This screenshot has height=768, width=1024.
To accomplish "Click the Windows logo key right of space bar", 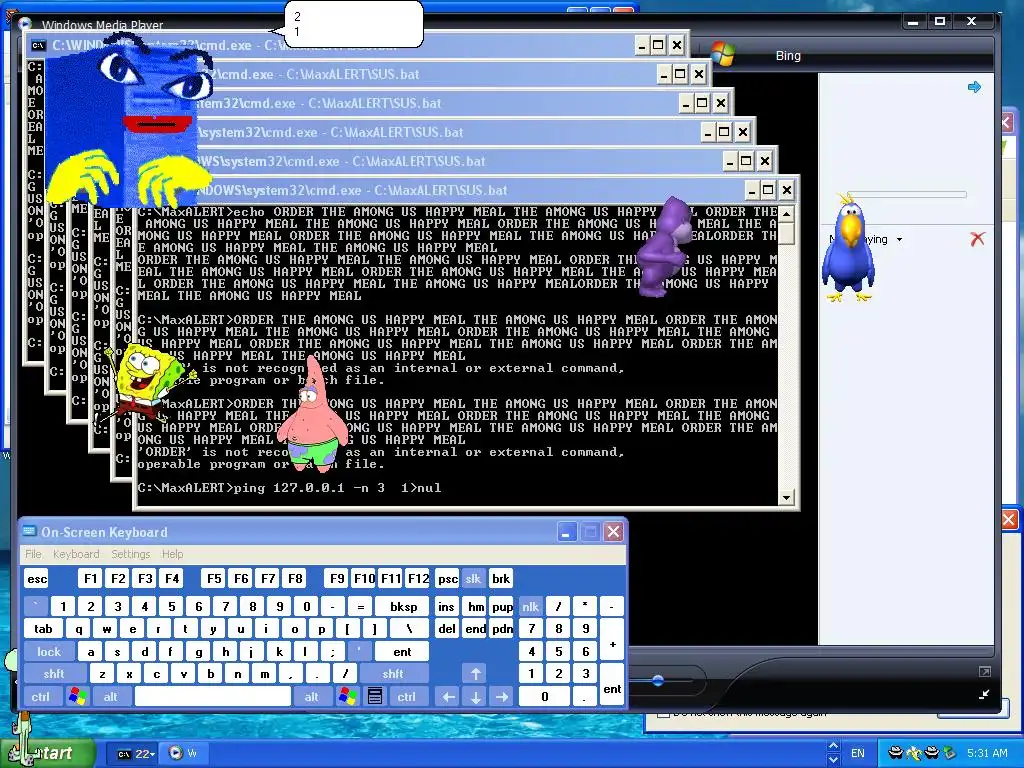I will coord(347,696).
